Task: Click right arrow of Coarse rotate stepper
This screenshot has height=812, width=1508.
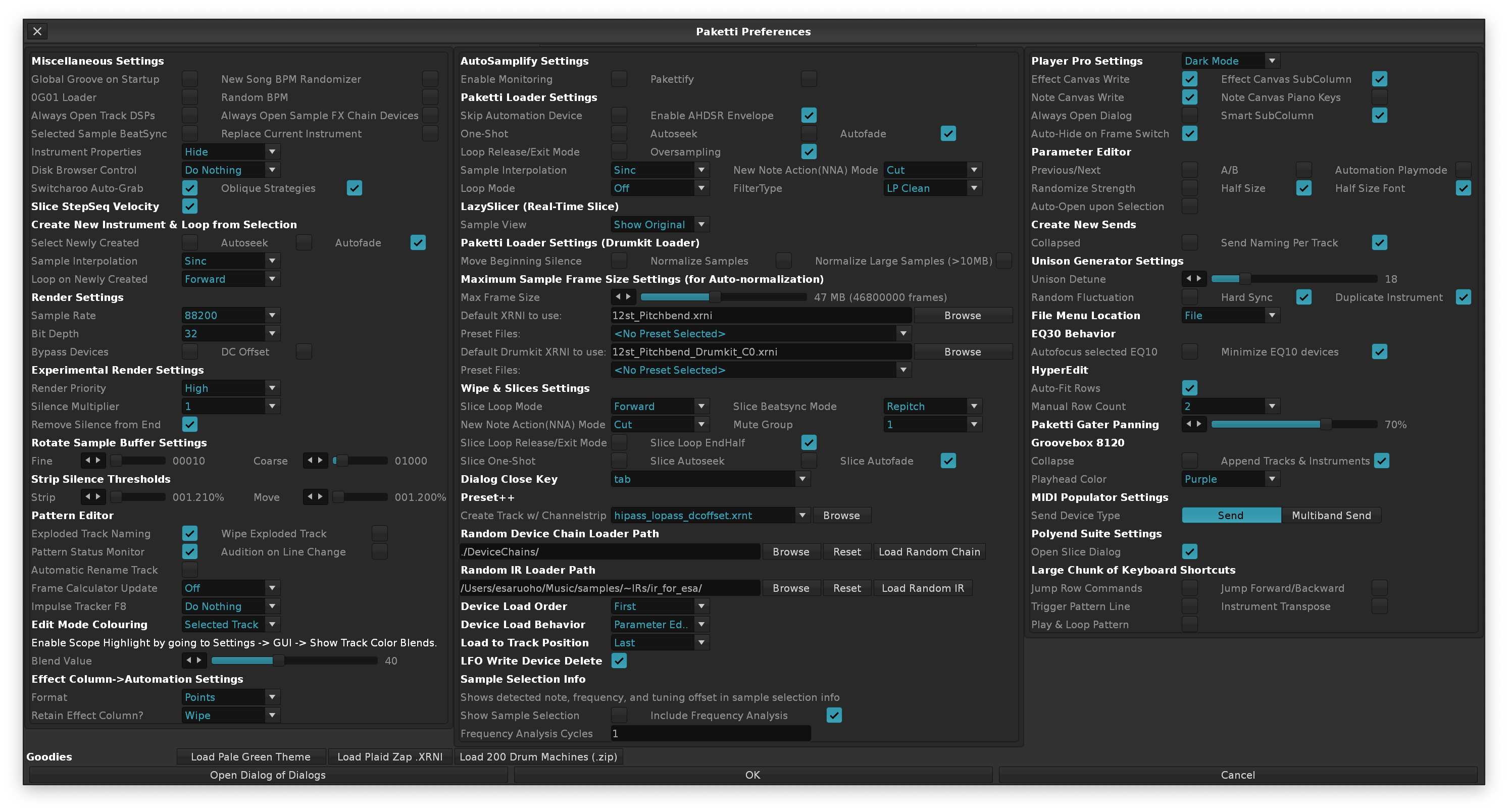Action: (x=320, y=461)
